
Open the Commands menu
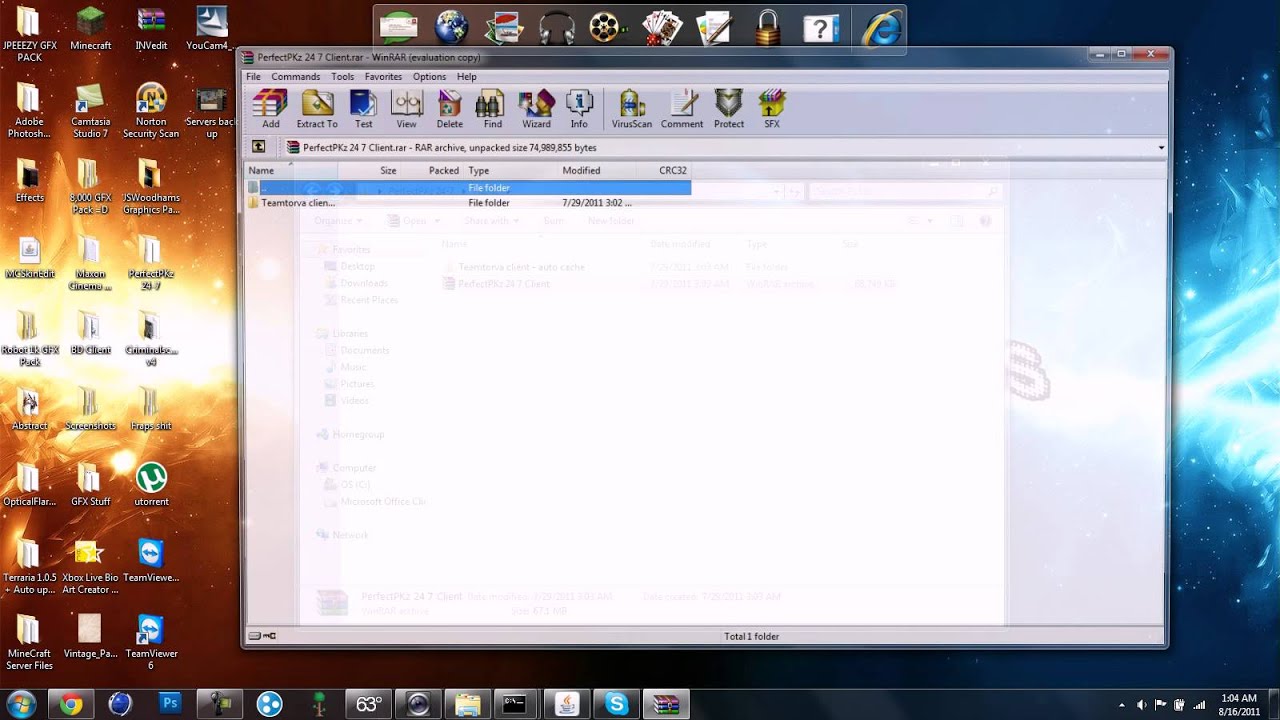(x=296, y=76)
